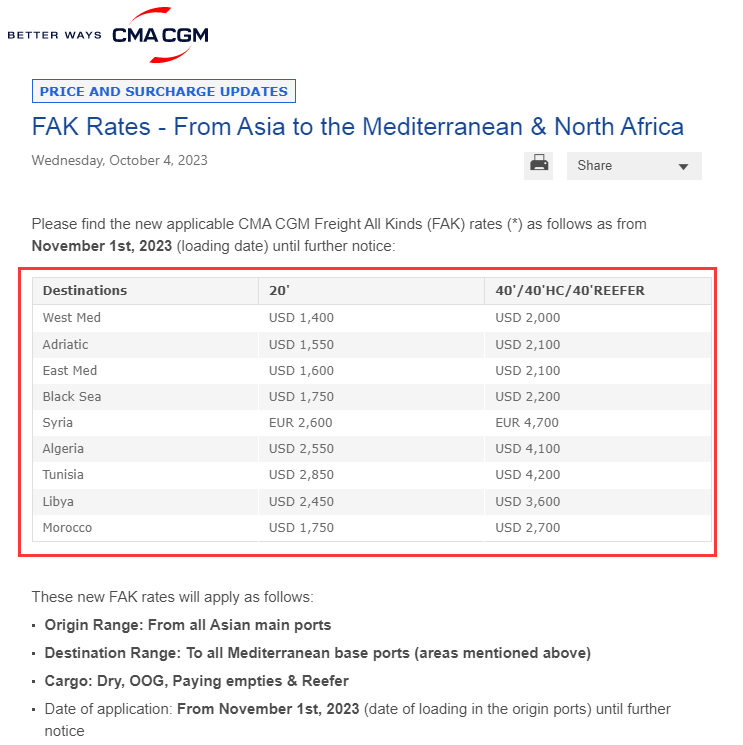The width and height of the screenshot is (743, 745).
Task: Click the Adriatic destination row
Action: [x=372, y=344]
